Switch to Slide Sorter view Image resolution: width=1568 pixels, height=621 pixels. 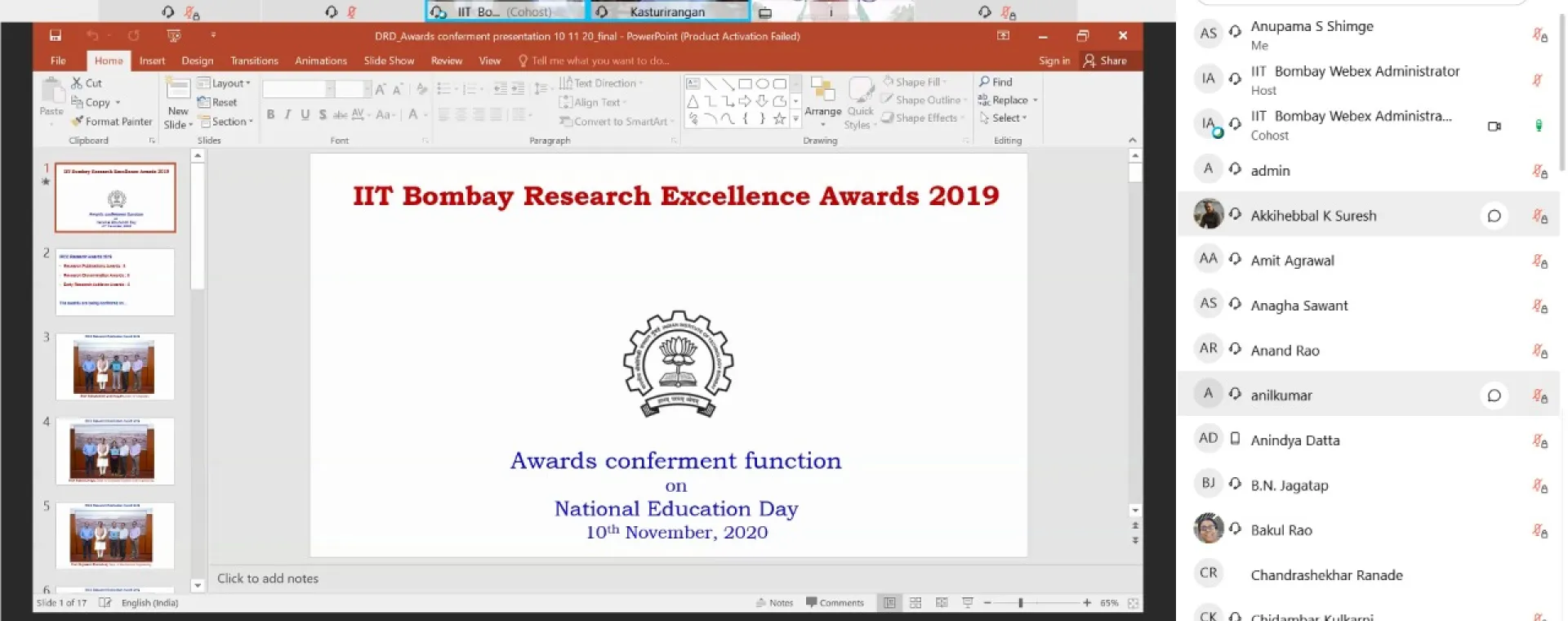pyautogui.click(x=915, y=603)
